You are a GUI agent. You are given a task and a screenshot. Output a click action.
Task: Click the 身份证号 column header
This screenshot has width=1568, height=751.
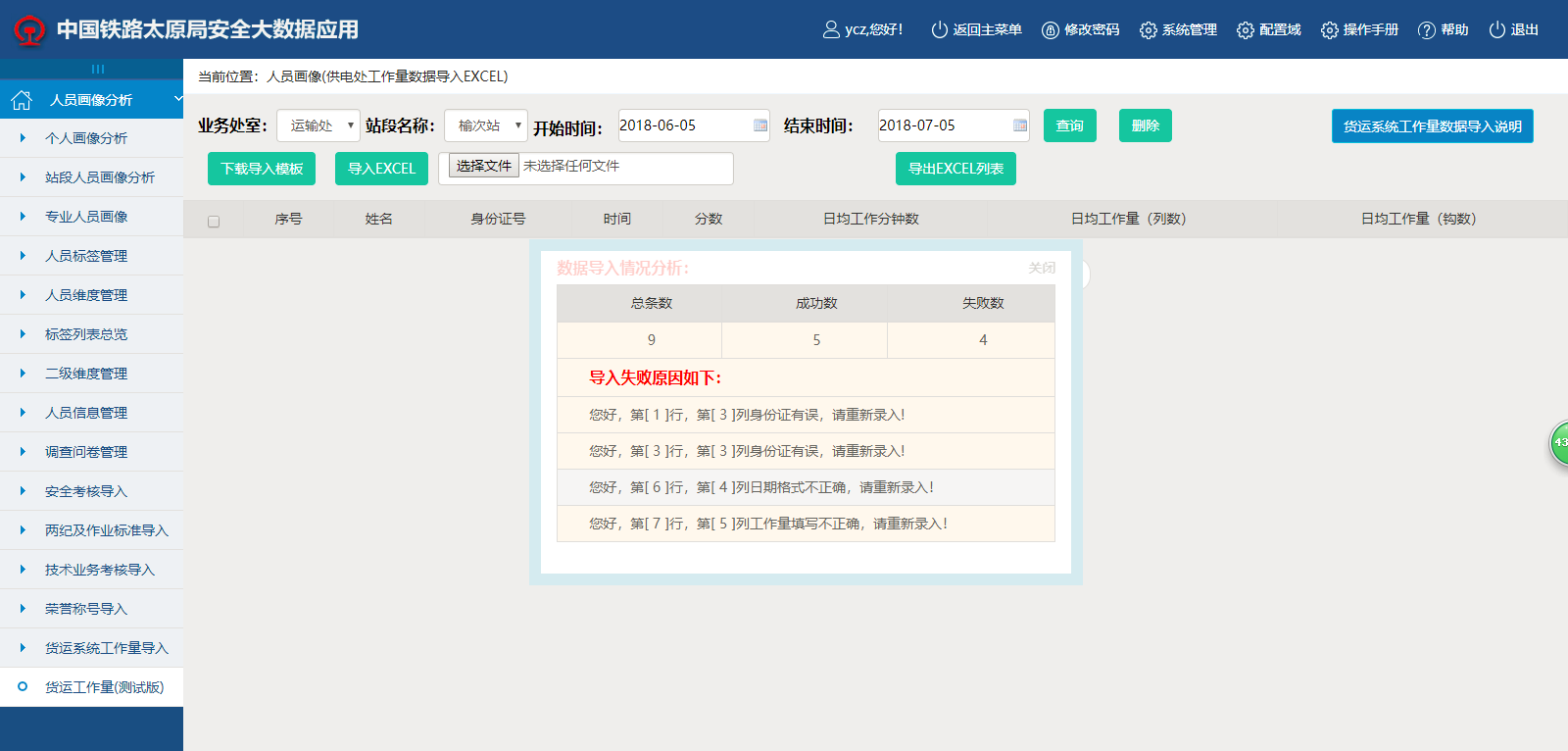point(498,219)
